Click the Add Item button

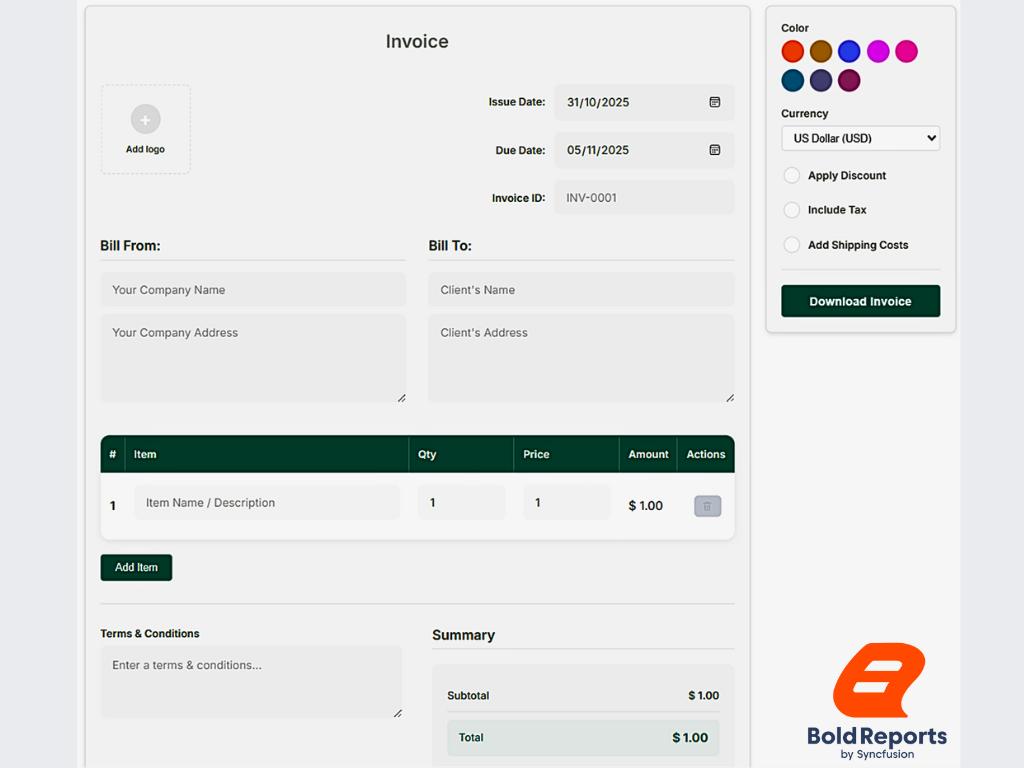[136, 568]
